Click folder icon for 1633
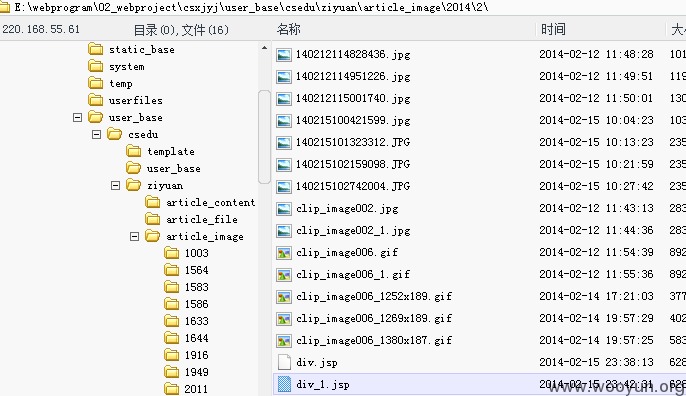The width and height of the screenshot is (686, 396). click(172, 321)
